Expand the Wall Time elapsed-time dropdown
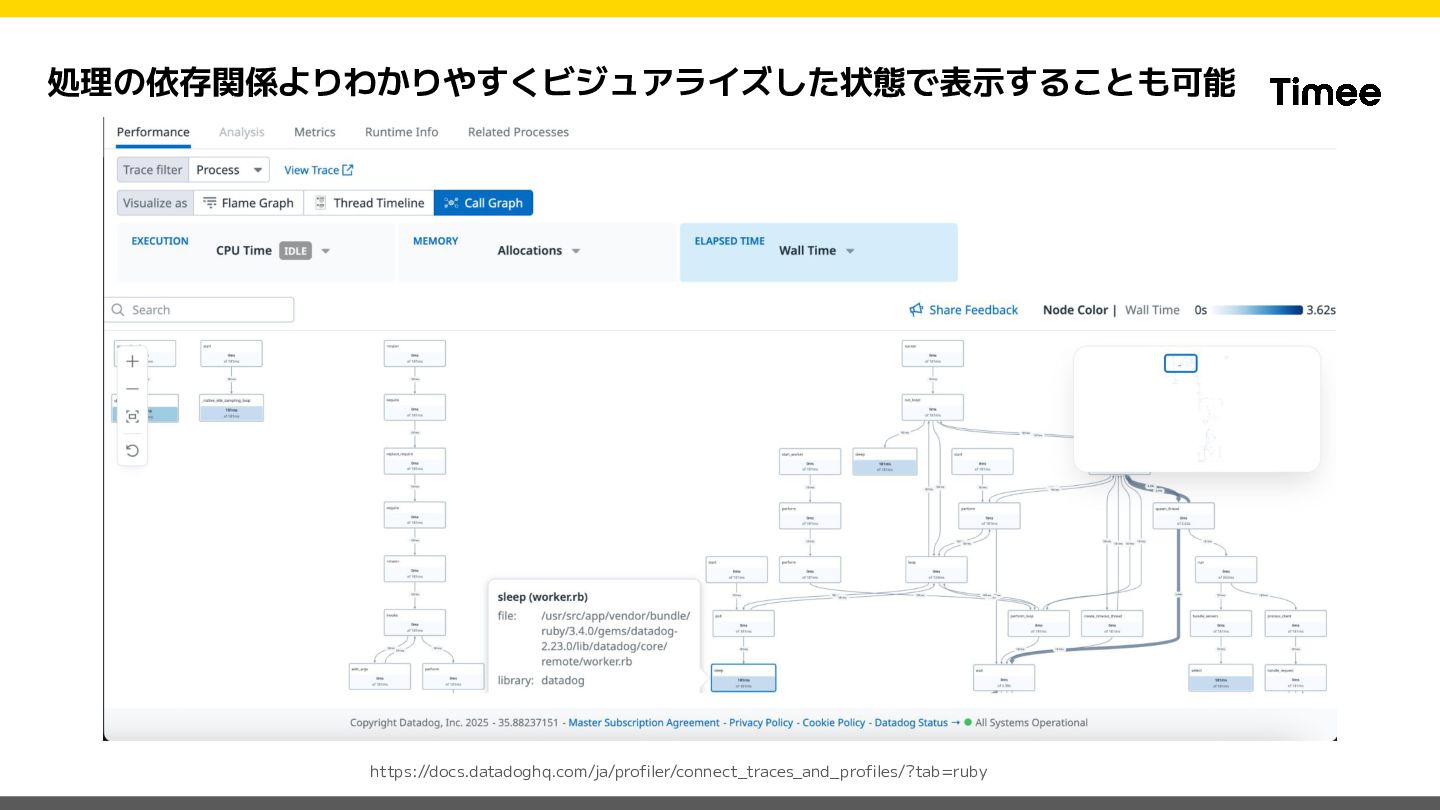The image size is (1440, 810). tap(850, 251)
